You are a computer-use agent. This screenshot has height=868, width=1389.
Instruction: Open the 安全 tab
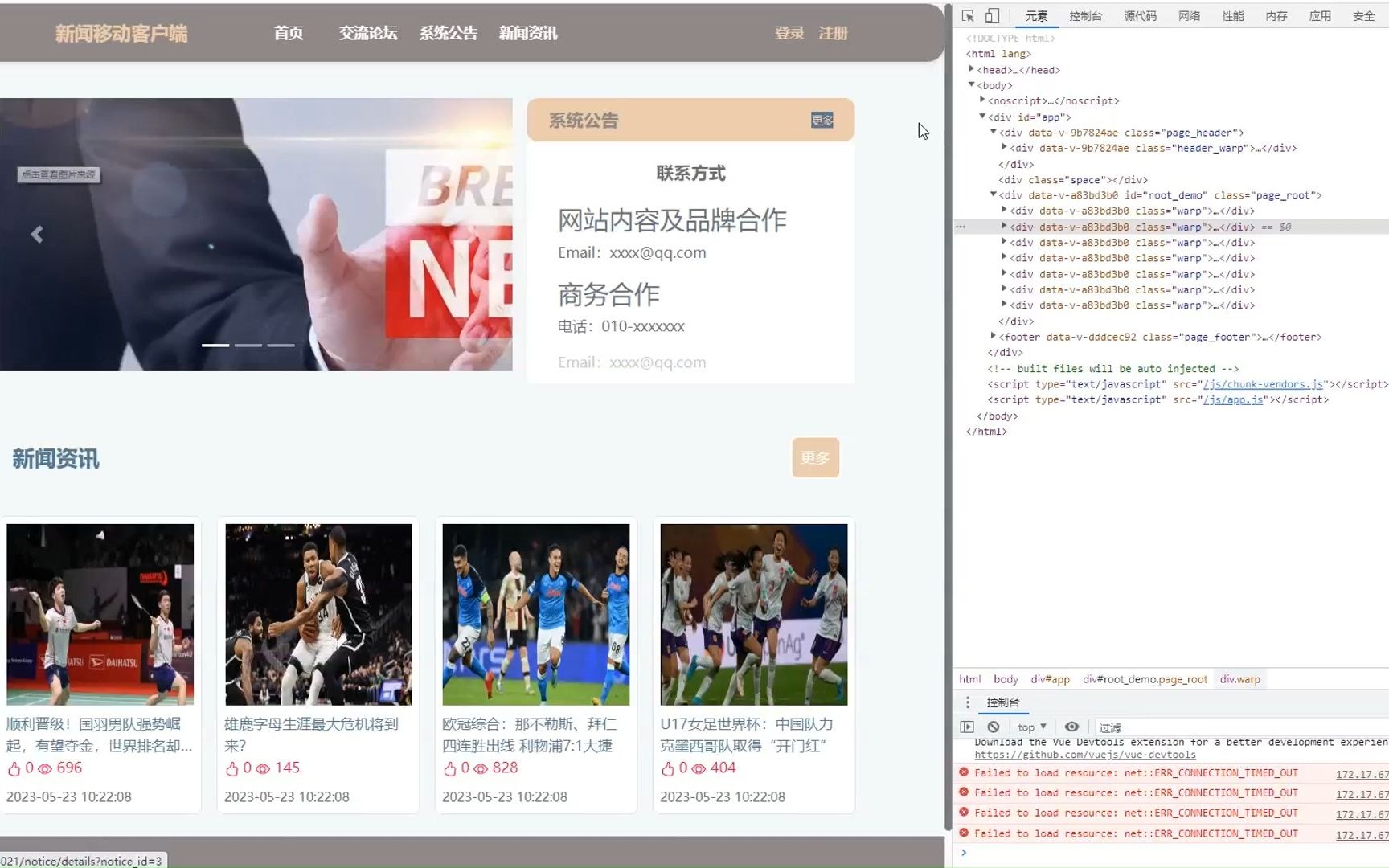pyautogui.click(x=1363, y=16)
